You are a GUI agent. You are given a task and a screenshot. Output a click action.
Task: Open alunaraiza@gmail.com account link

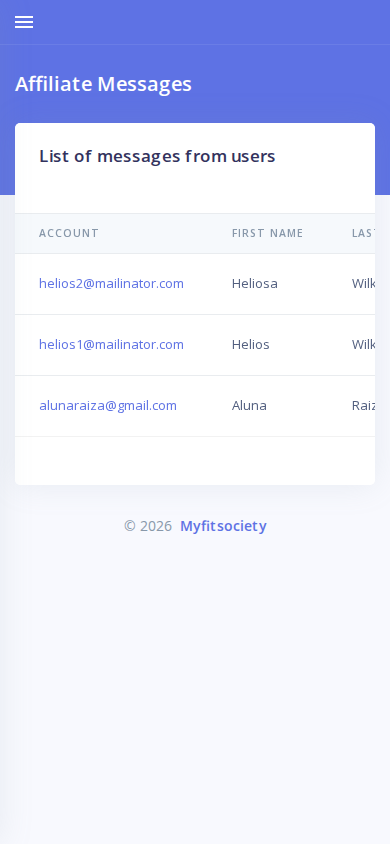[108, 406]
